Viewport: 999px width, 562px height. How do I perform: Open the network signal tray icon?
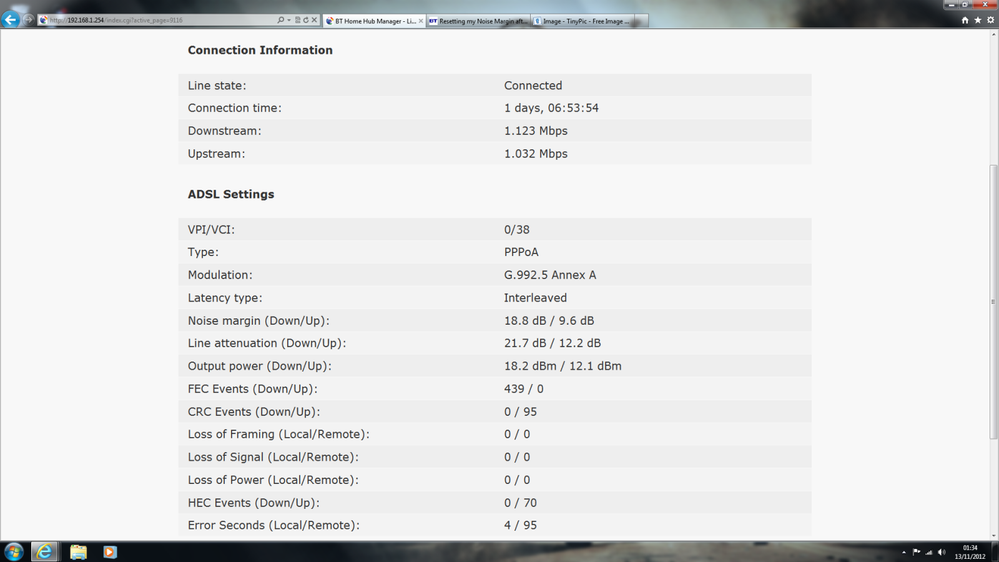pyautogui.click(x=929, y=552)
